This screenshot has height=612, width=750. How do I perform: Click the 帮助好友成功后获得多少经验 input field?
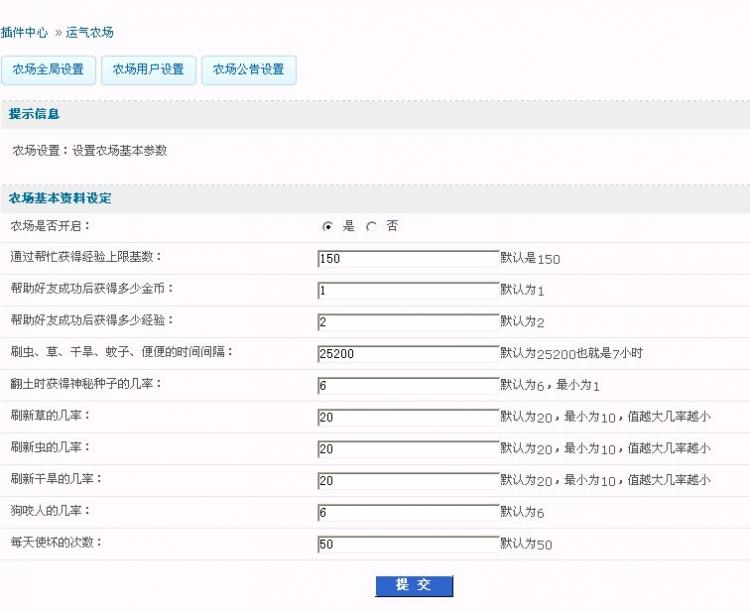[407, 322]
